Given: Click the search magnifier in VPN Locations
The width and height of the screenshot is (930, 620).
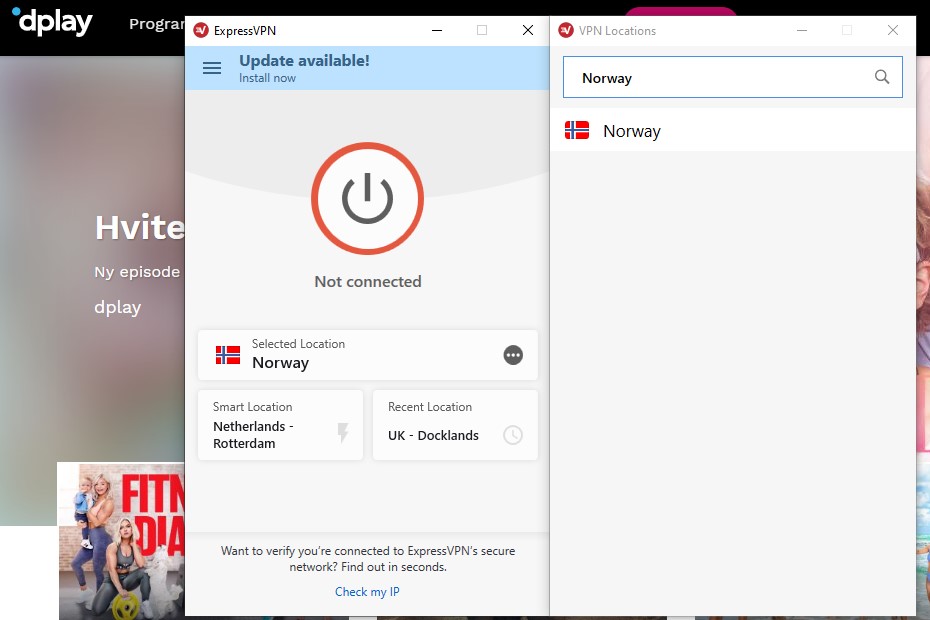Looking at the screenshot, I should 881,77.
